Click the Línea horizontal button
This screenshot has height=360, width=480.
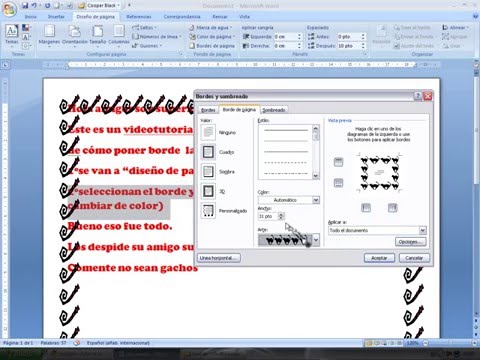coord(219,258)
